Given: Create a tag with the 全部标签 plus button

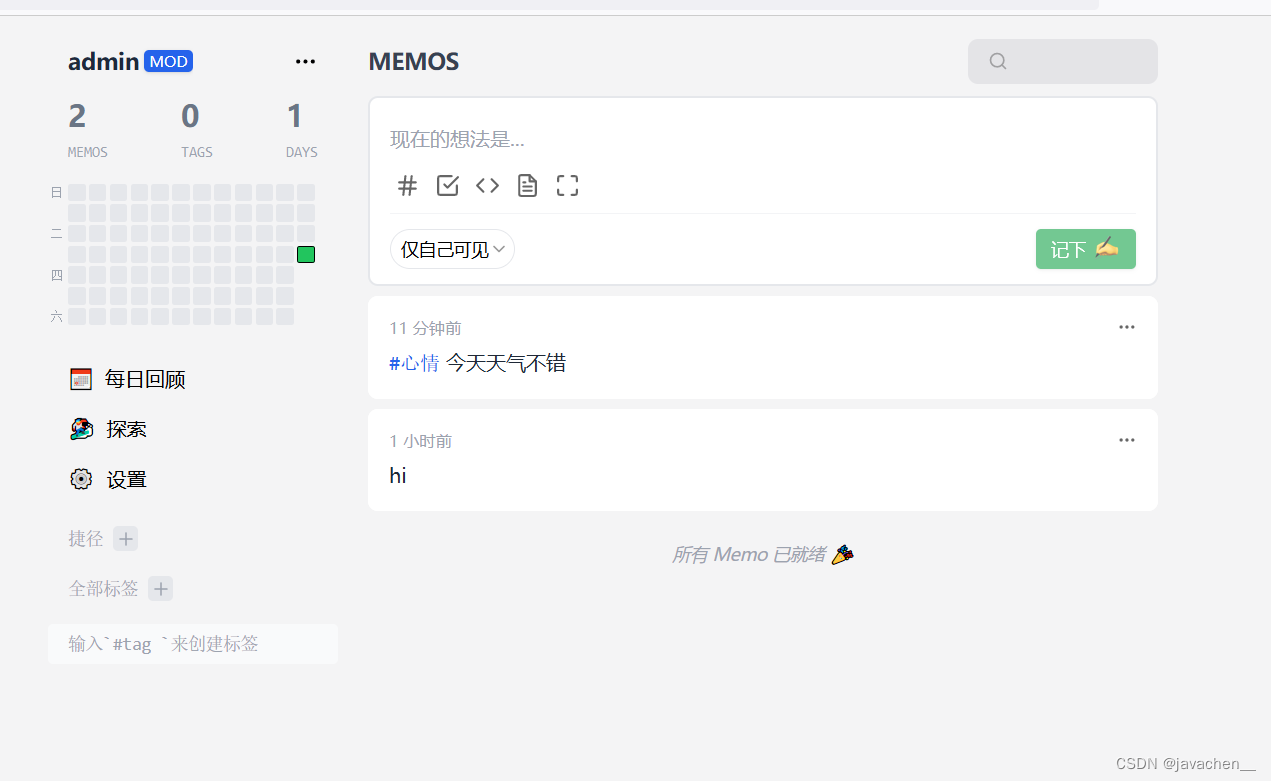Looking at the screenshot, I should [x=160, y=588].
